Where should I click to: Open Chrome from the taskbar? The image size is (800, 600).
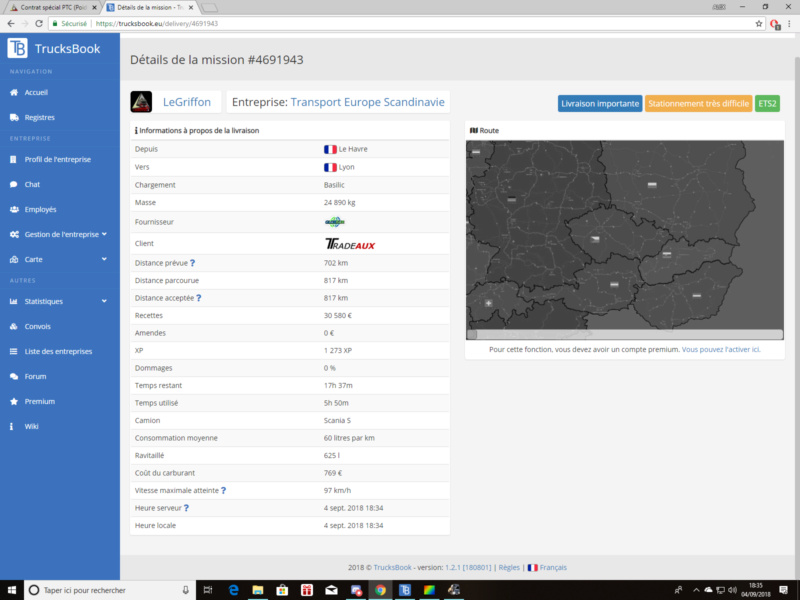(x=380, y=590)
